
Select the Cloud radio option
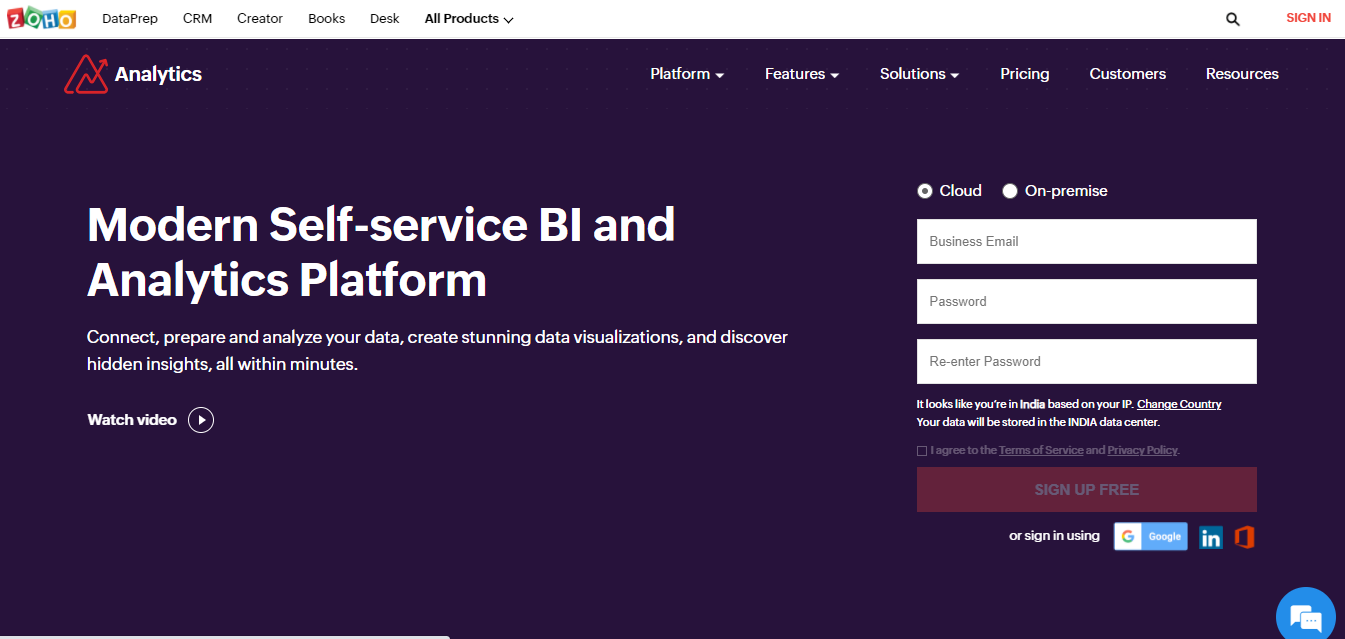925,191
